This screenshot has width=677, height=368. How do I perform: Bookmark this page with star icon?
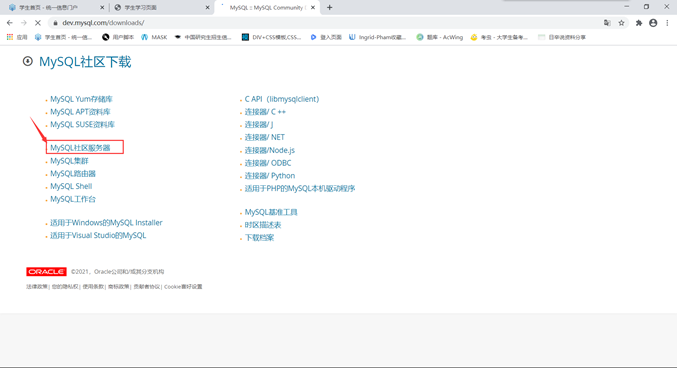(621, 23)
